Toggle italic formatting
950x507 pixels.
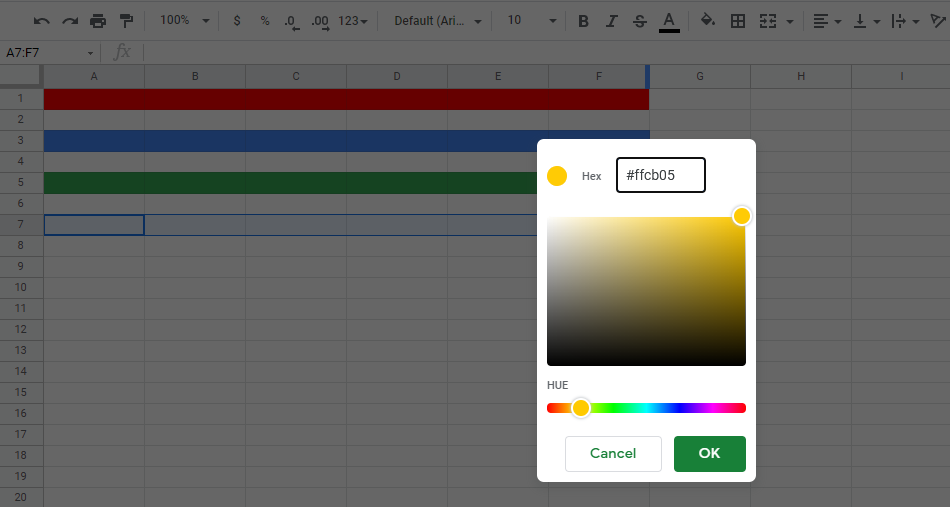tap(611, 21)
